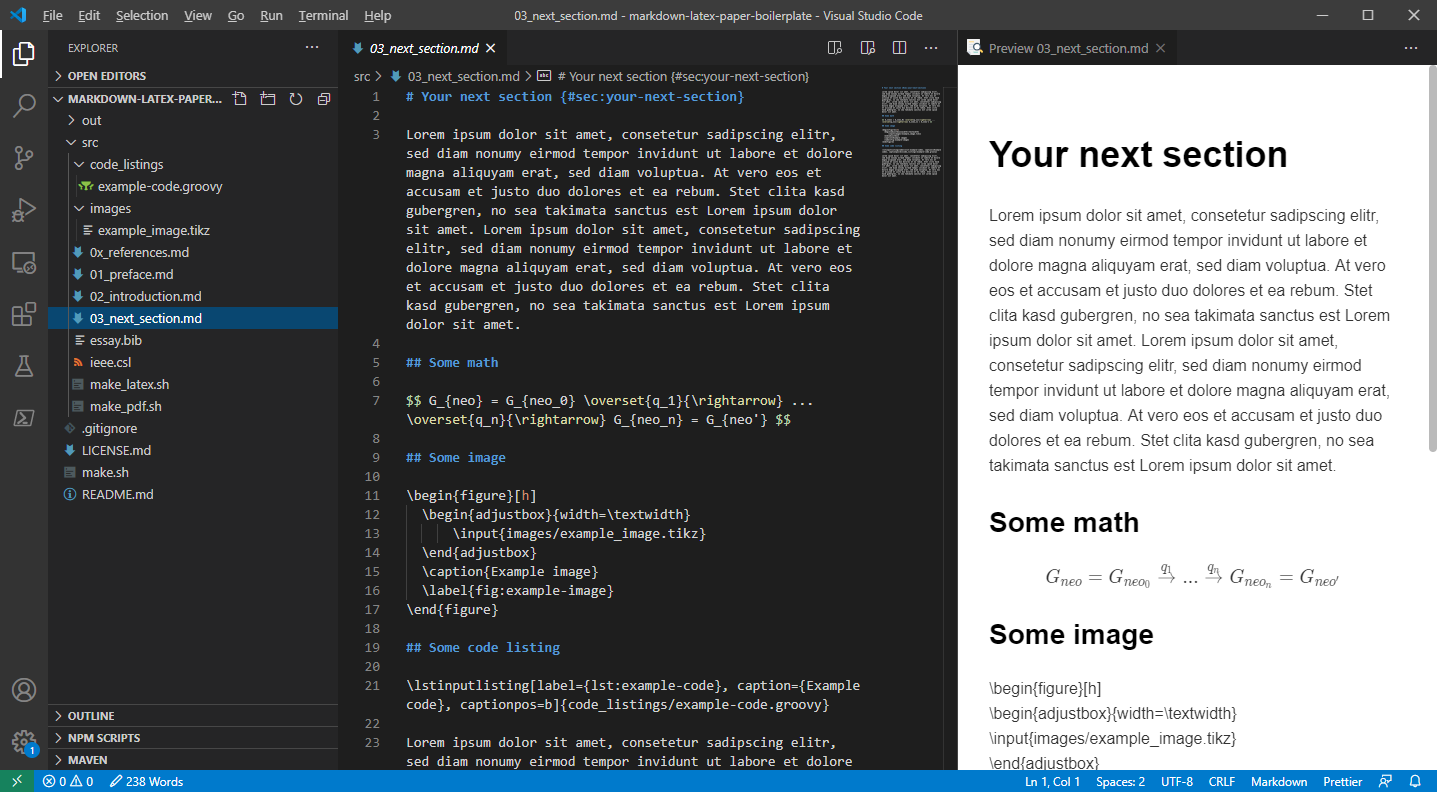Open the Run and Debug view
The width and height of the screenshot is (1437, 792).
pos(24,209)
